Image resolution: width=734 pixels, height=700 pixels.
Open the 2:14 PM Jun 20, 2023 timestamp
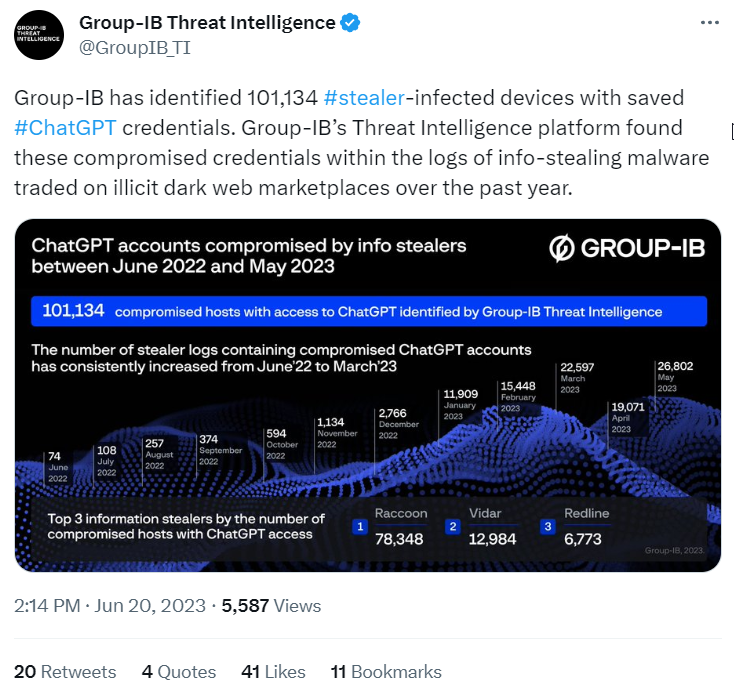click(x=110, y=606)
